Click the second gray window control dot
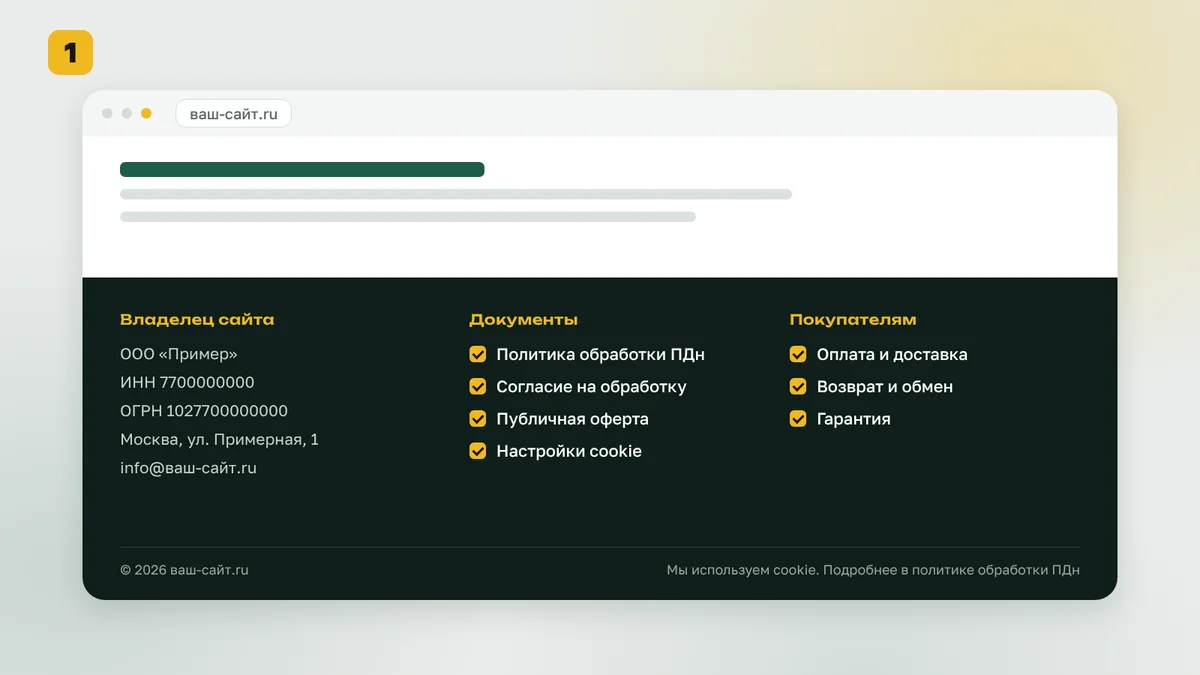 [x=127, y=113]
